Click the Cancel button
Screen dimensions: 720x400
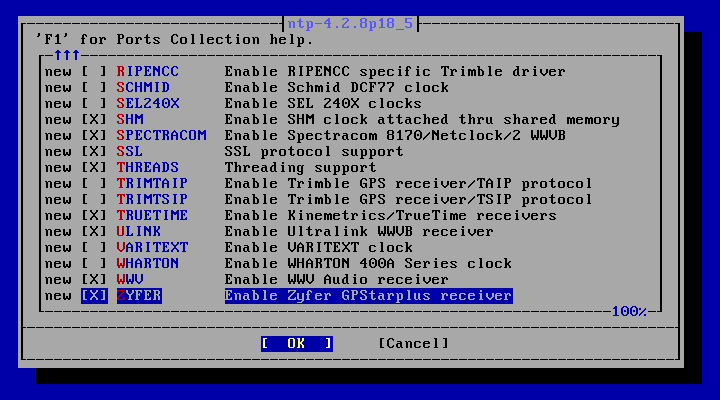coord(413,344)
